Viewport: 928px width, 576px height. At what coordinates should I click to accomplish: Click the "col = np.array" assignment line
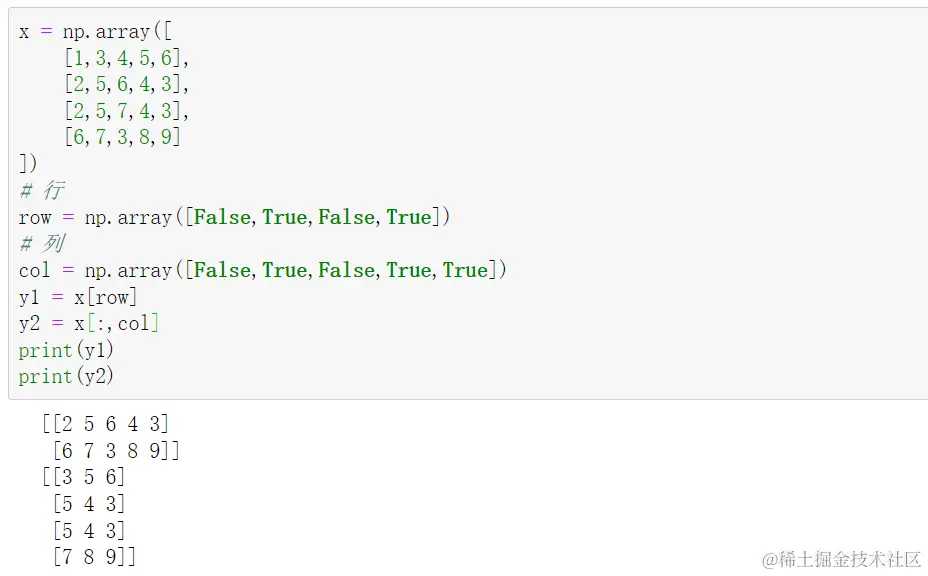(x=263, y=270)
